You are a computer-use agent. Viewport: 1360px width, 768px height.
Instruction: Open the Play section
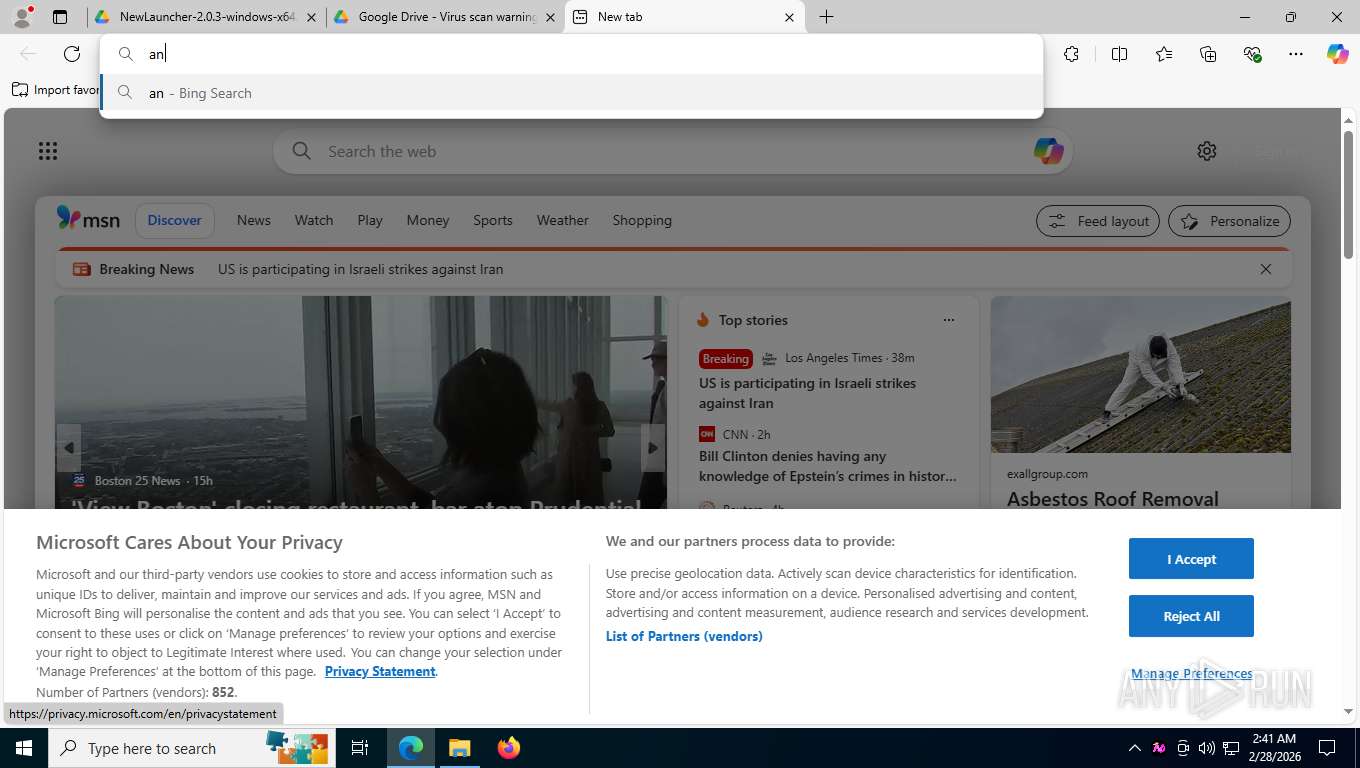point(370,220)
